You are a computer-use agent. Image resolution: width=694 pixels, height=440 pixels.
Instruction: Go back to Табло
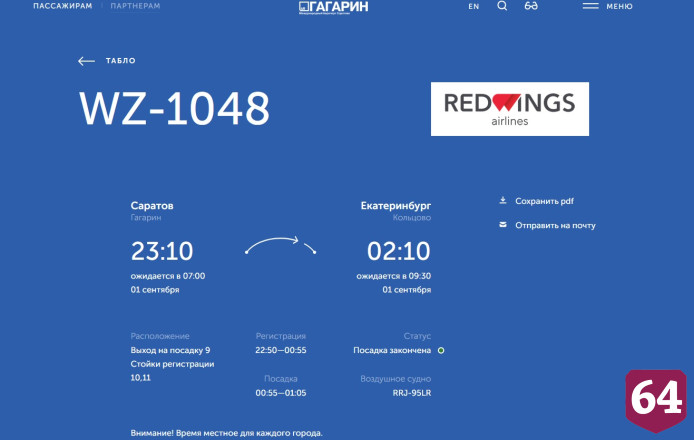pos(120,61)
